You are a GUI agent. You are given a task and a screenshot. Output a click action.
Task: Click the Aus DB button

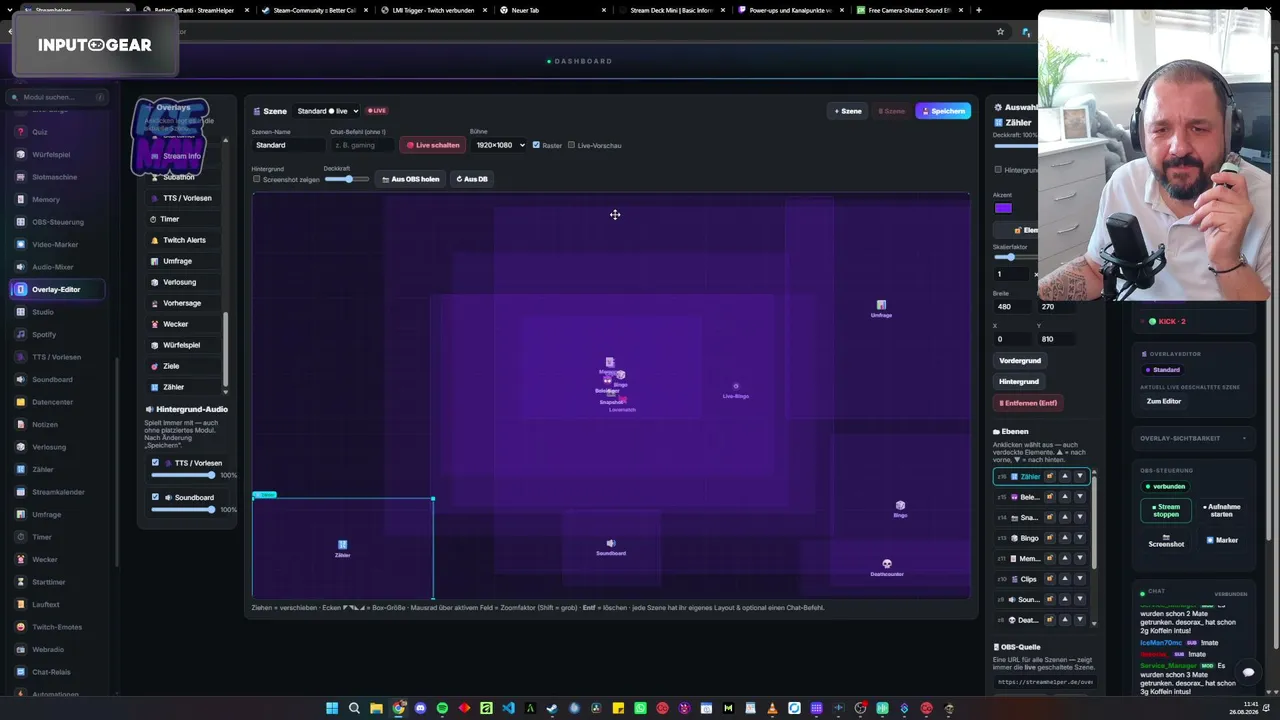472,179
